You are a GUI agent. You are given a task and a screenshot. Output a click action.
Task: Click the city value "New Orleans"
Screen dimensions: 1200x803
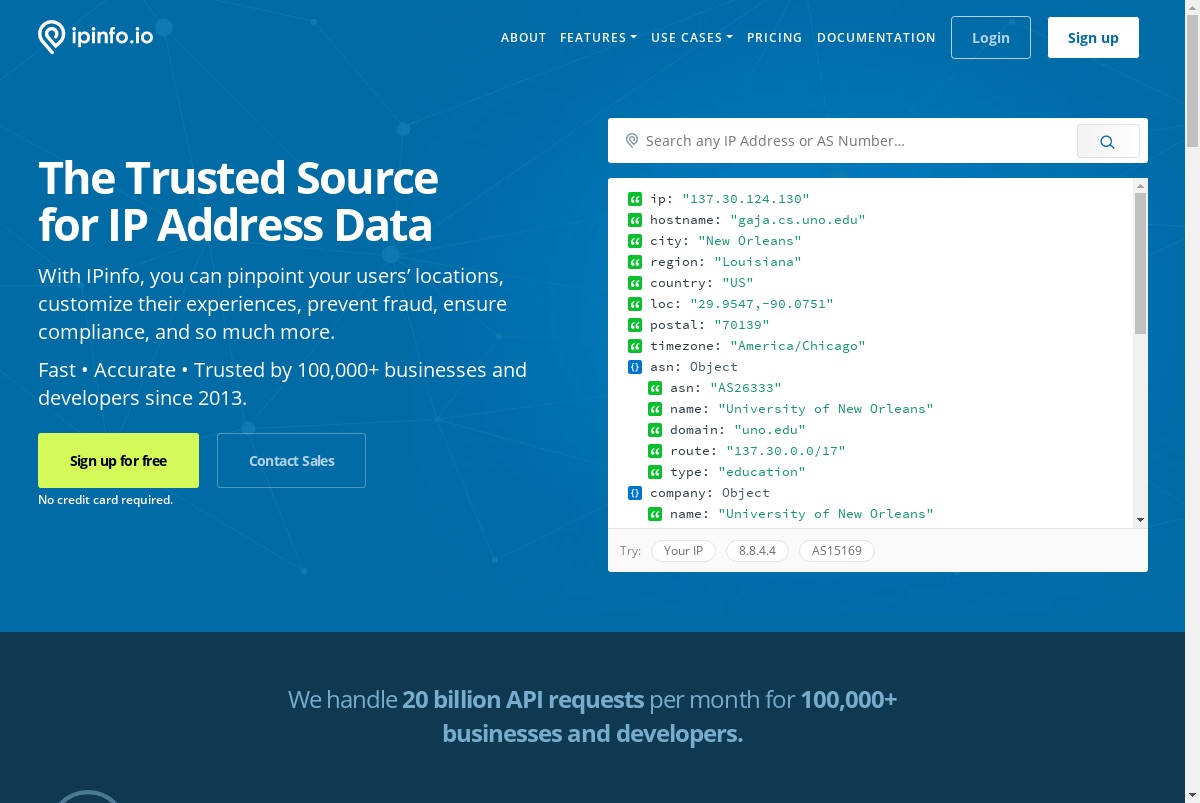[x=750, y=241]
